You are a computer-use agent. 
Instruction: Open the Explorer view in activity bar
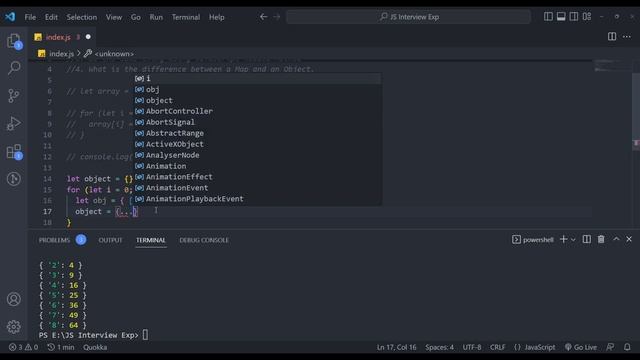[x=14, y=41]
